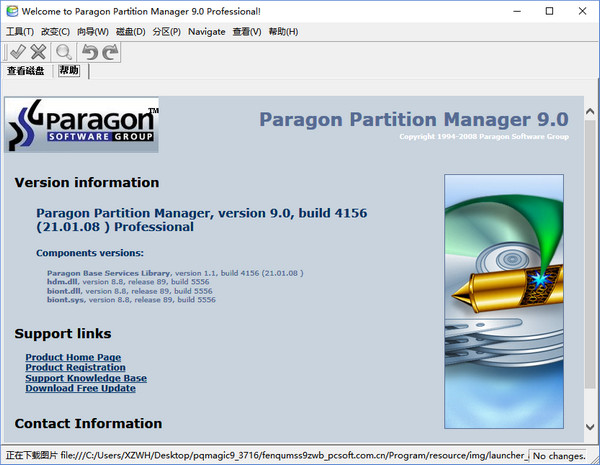Viewport: 600px width, 465px height.
Task: Click the hard disk artwork image
Action: point(504,301)
